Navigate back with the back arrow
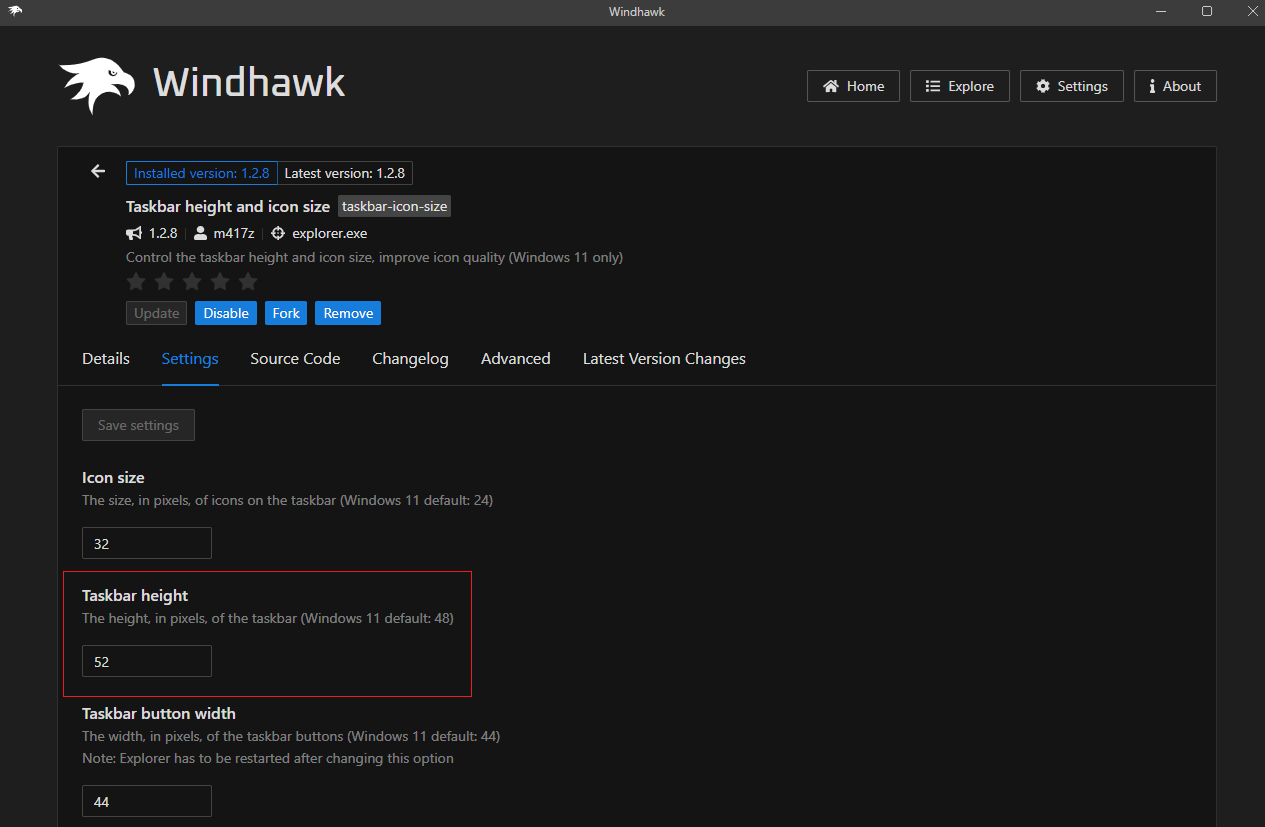1265x827 pixels. tap(97, 171)
